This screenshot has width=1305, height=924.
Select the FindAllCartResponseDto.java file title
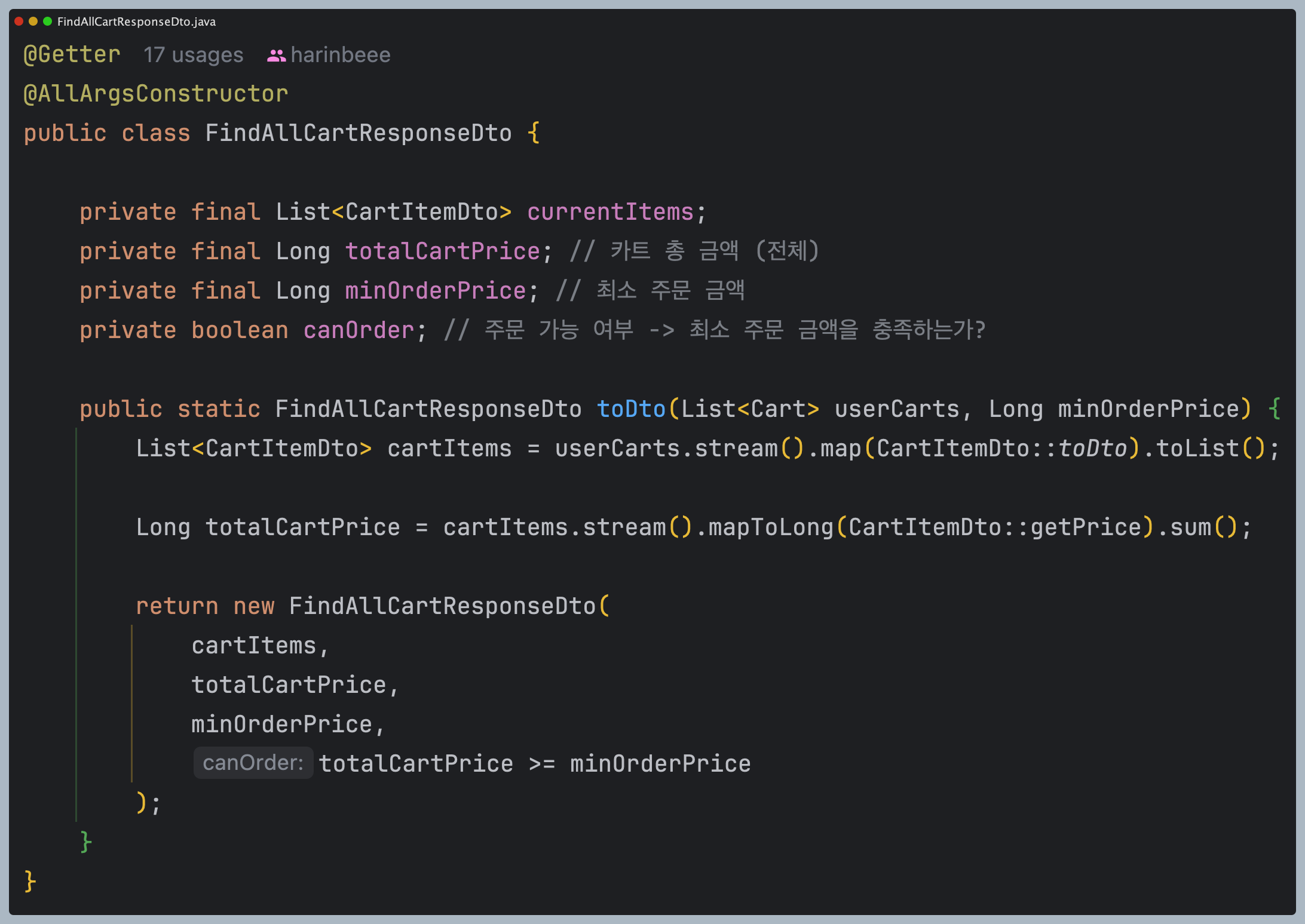coord(136,22)
